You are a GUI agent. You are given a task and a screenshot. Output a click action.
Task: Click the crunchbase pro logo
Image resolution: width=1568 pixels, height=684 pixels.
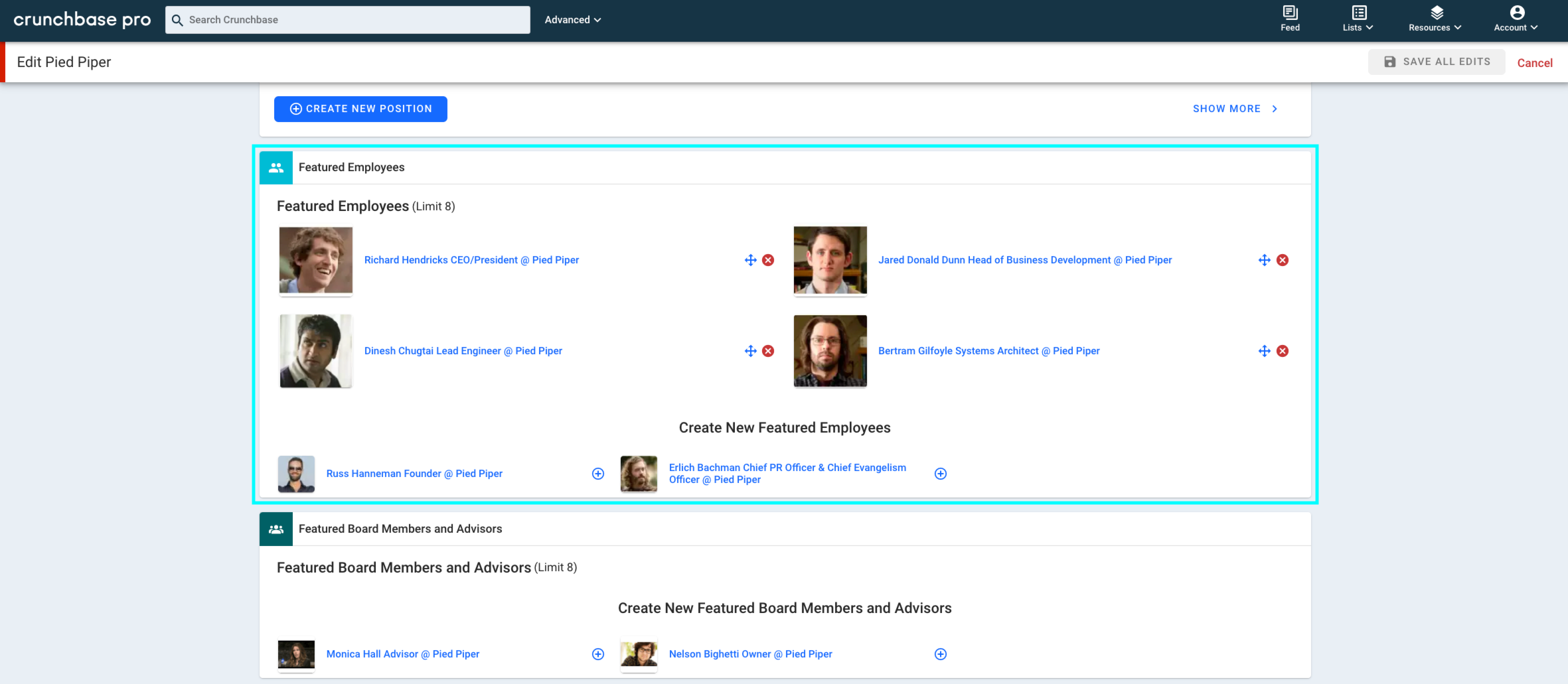tap(82, 19)
